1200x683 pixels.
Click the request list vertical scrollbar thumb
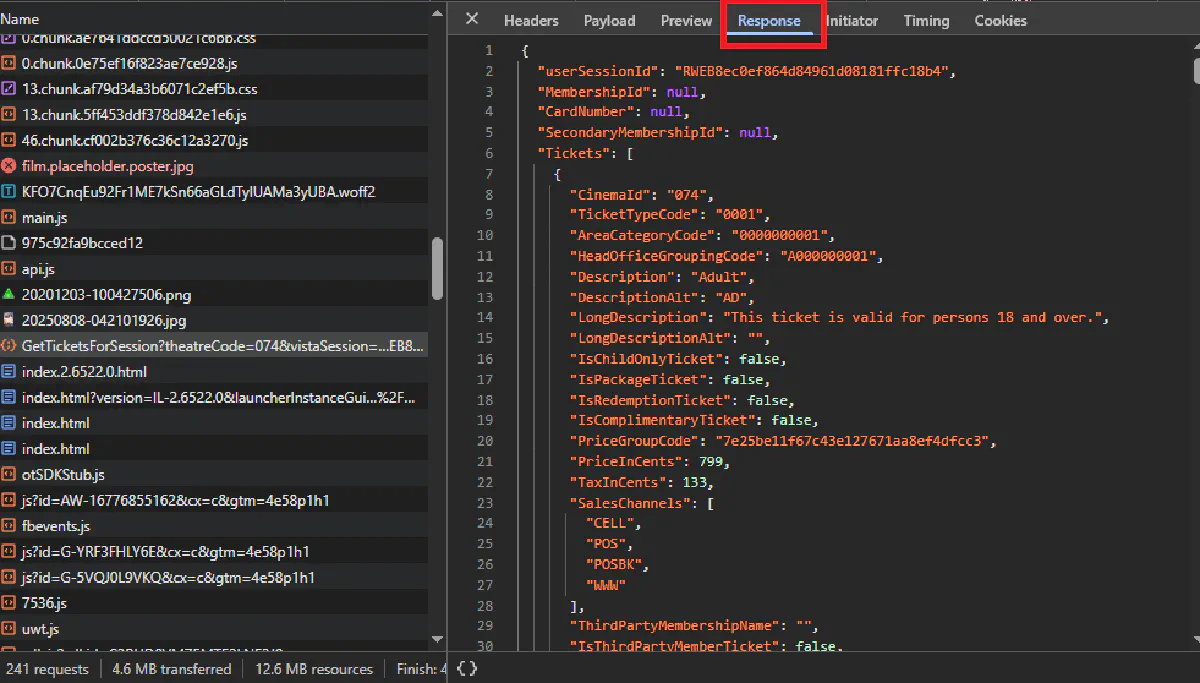(437, 268)
